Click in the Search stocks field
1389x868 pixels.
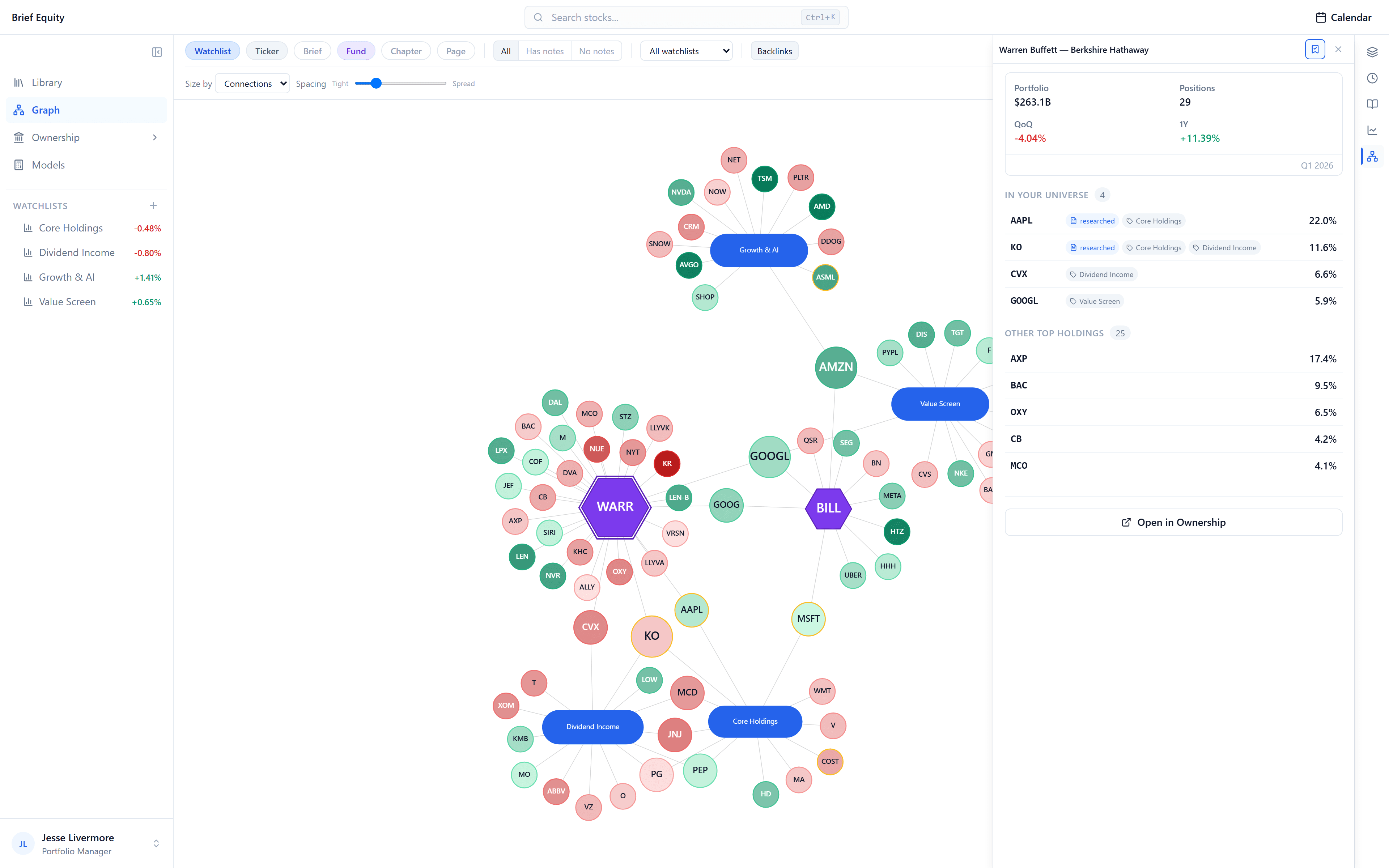[686, 17]
